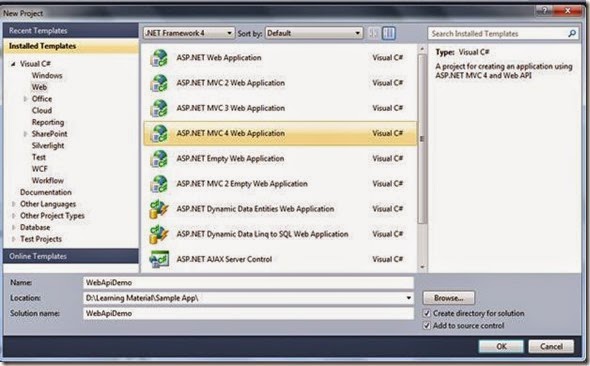Expand the SharePoint tree node

click(25, 134)
